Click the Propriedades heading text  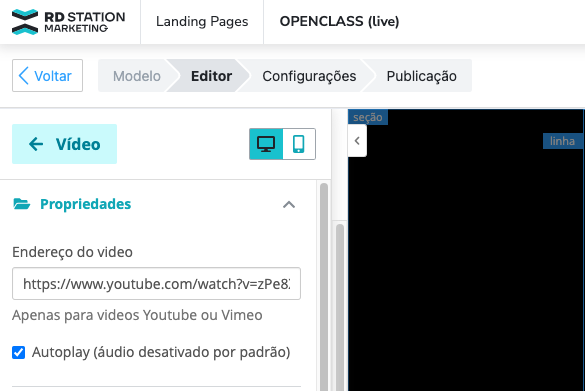click(85, 204)
